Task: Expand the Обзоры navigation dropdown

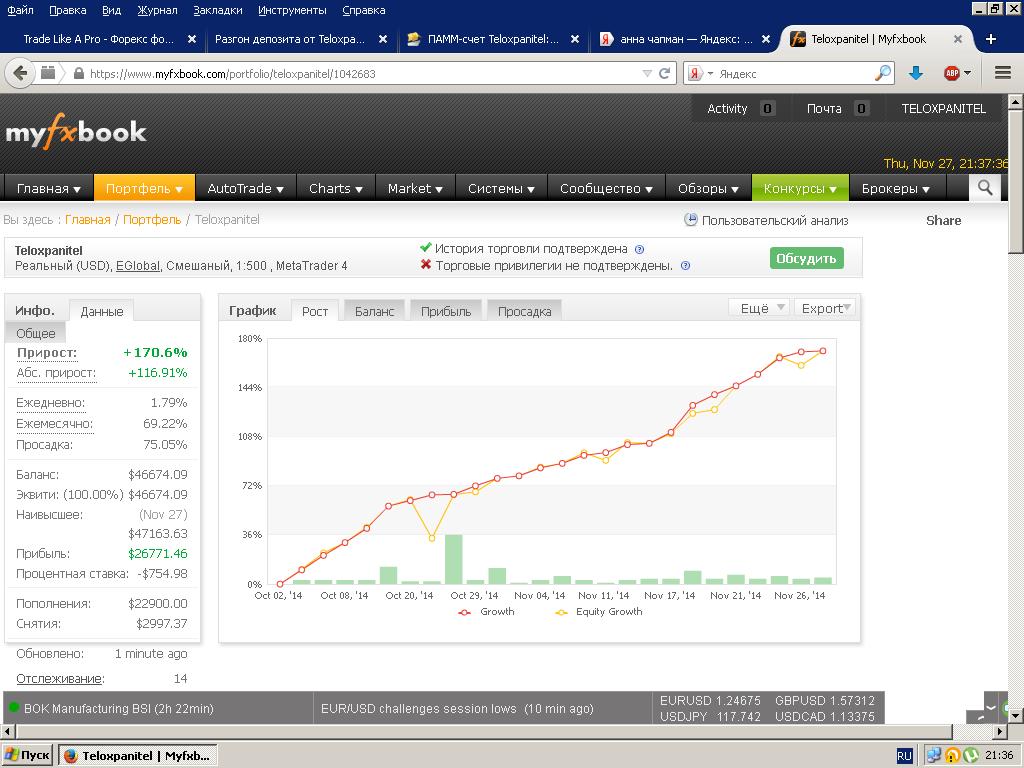Action: [708, 188]
